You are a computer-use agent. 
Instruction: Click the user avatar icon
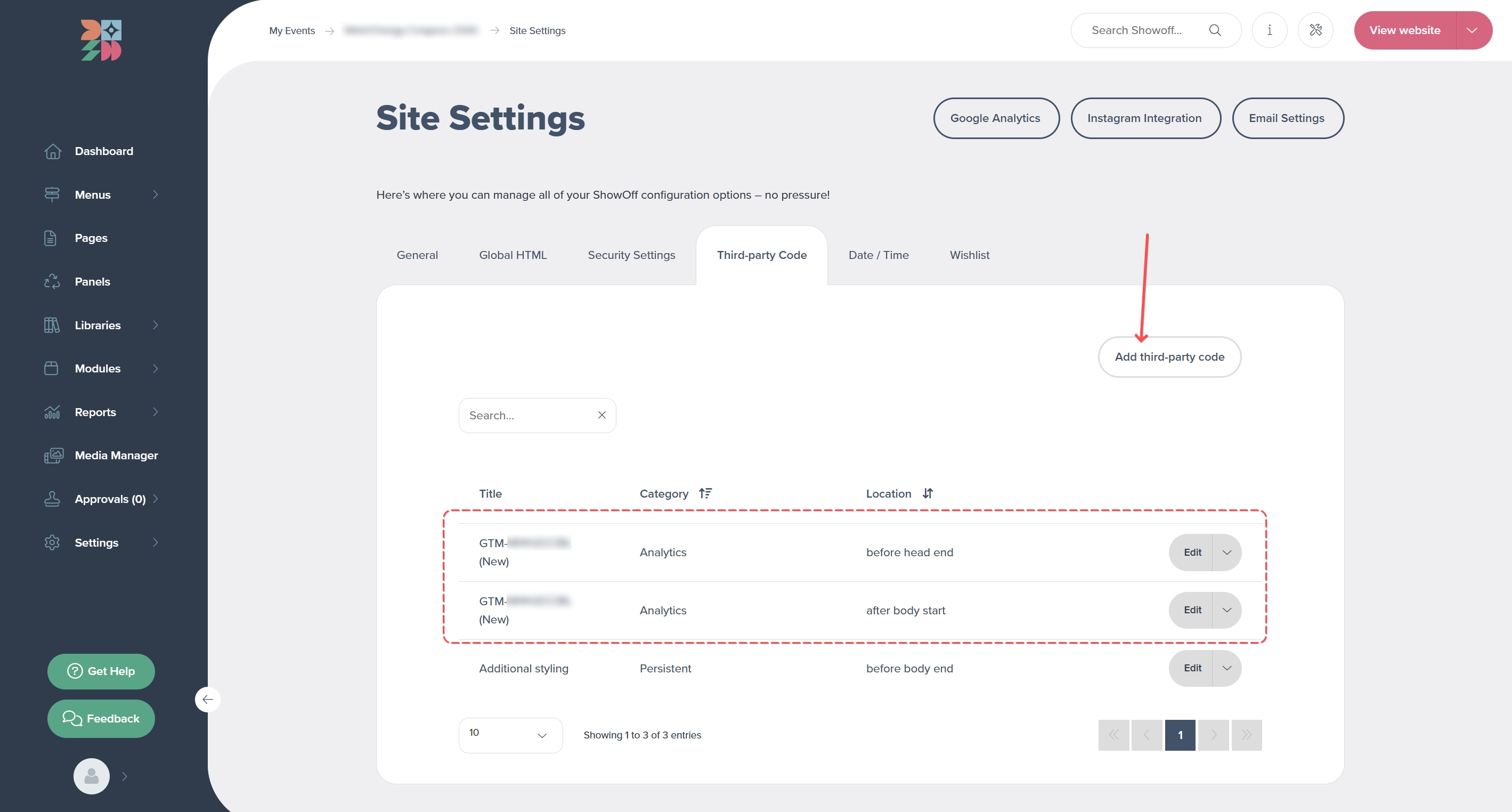click(x=92, y=776)
